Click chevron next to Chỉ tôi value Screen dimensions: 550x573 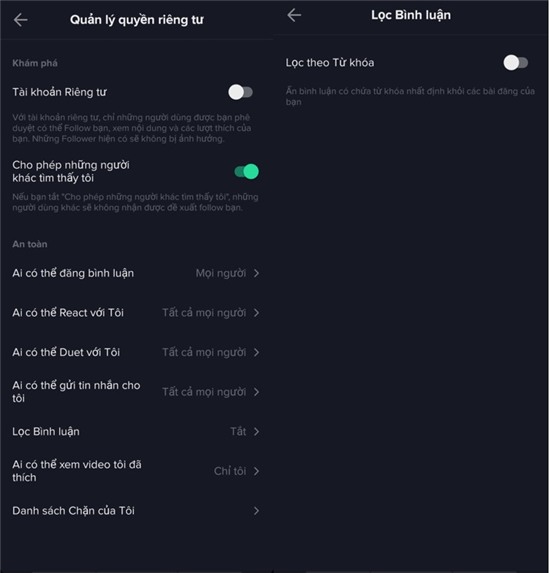(x=257, y=471)
